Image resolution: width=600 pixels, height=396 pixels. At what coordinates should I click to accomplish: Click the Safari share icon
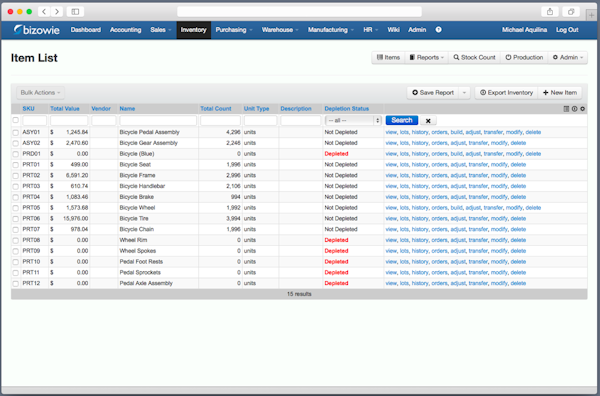550,12
